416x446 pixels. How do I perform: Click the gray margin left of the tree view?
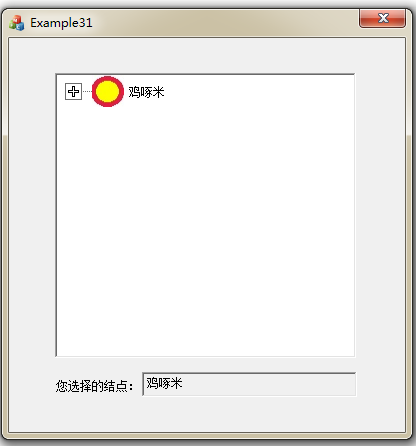(x=32, y=215)
